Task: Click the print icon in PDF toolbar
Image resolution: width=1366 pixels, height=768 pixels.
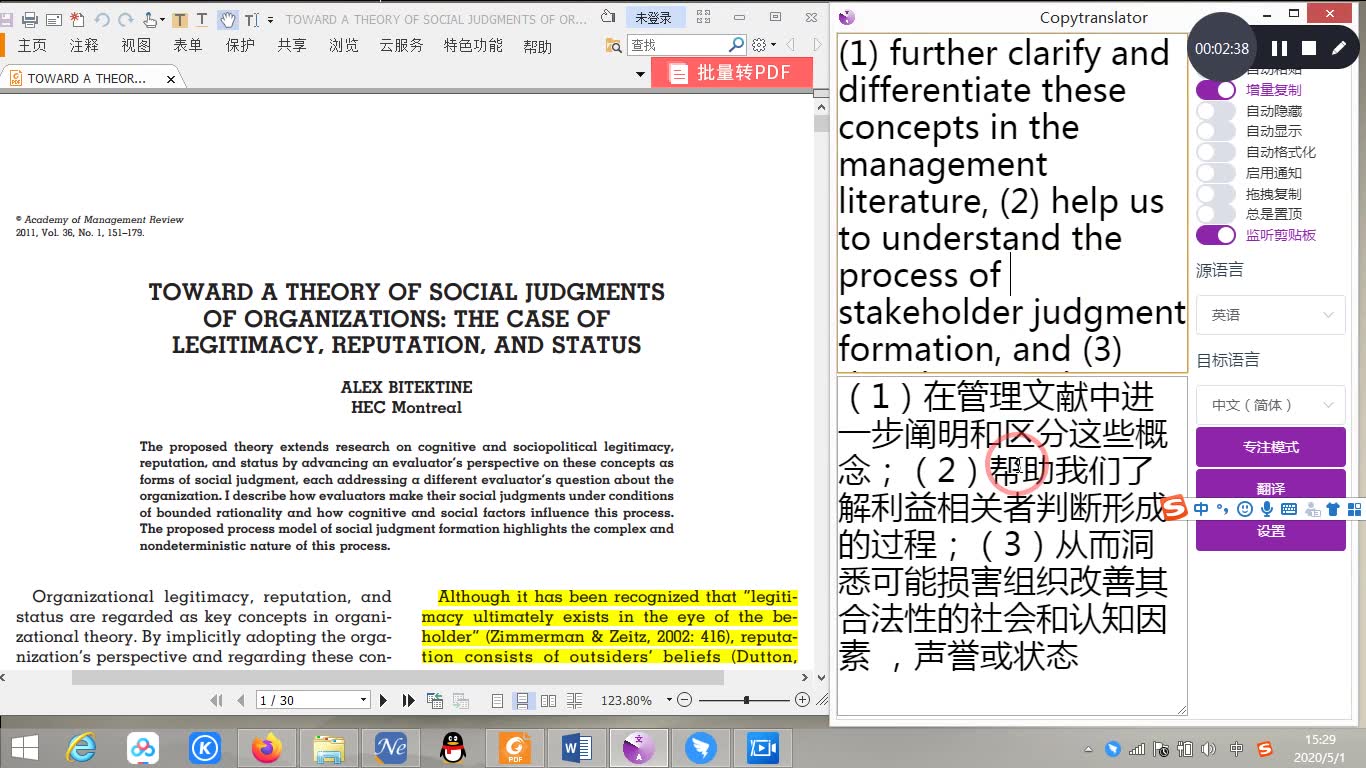Action: point(29,19)
